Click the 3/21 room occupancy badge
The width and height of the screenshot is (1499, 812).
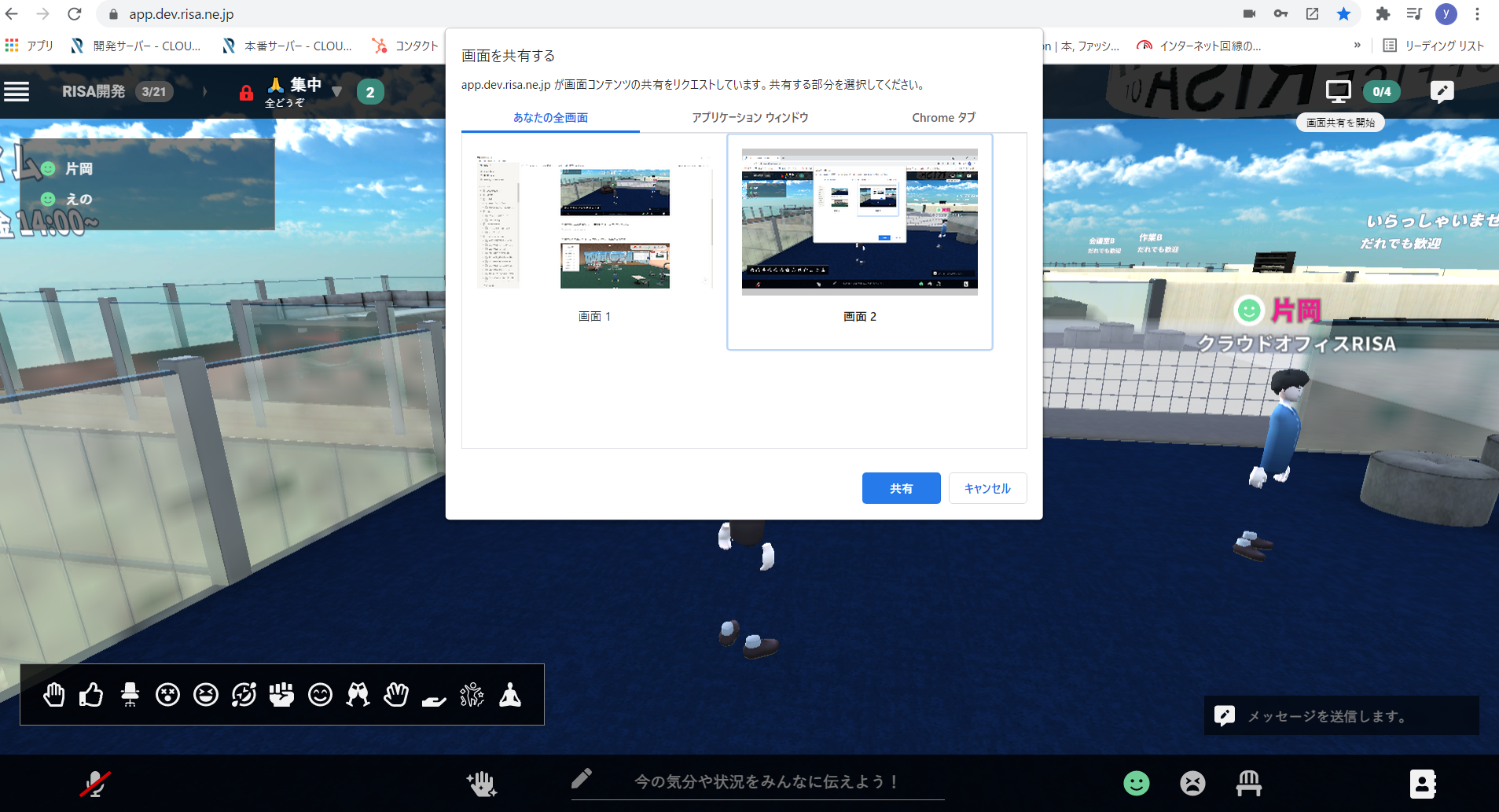154,92
